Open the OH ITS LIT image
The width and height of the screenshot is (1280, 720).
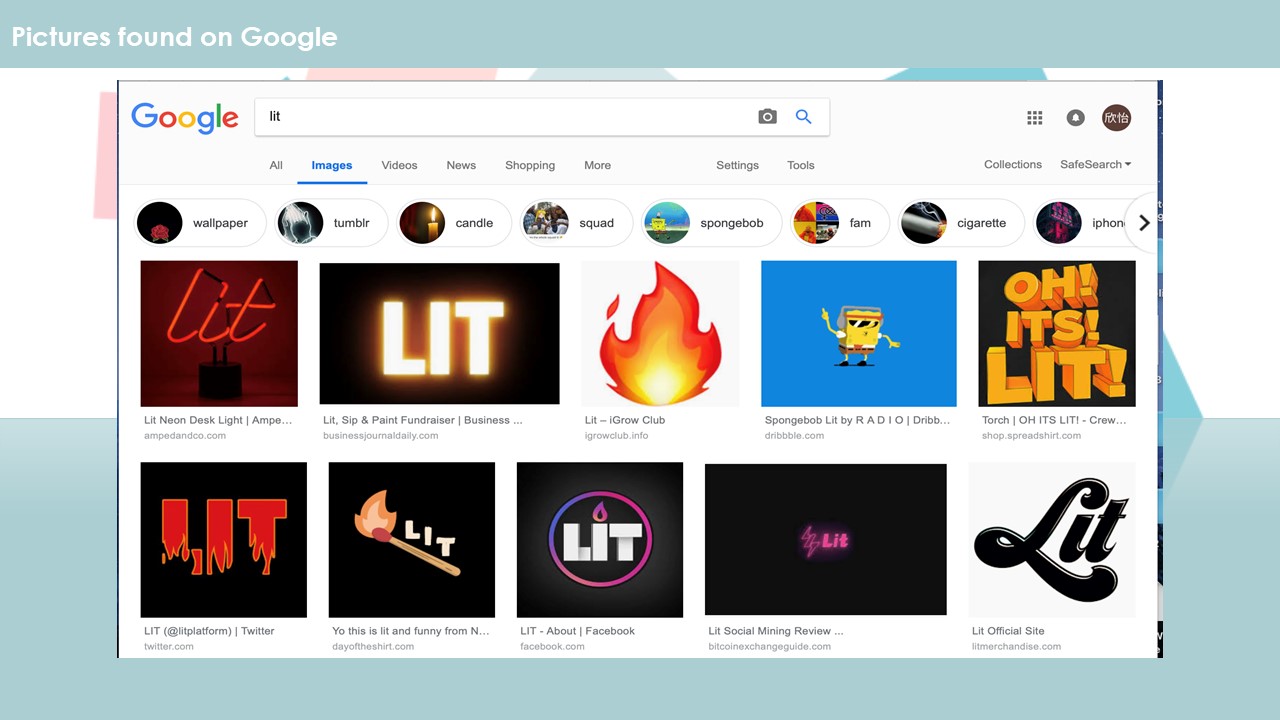coord(1057,333)
